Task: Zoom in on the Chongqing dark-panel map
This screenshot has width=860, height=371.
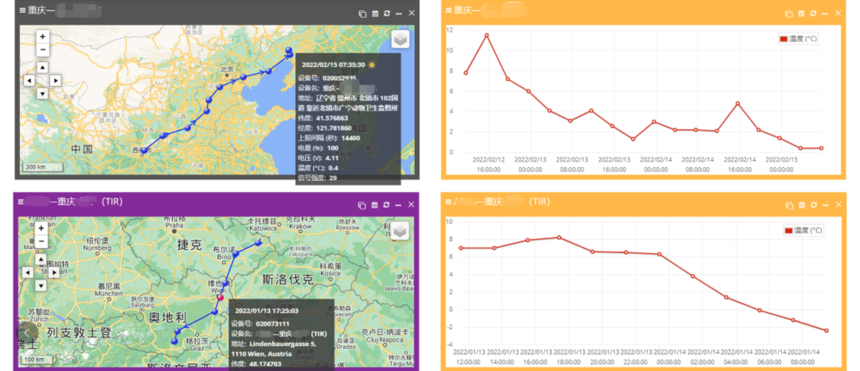Action: click(x=43, y=37)
